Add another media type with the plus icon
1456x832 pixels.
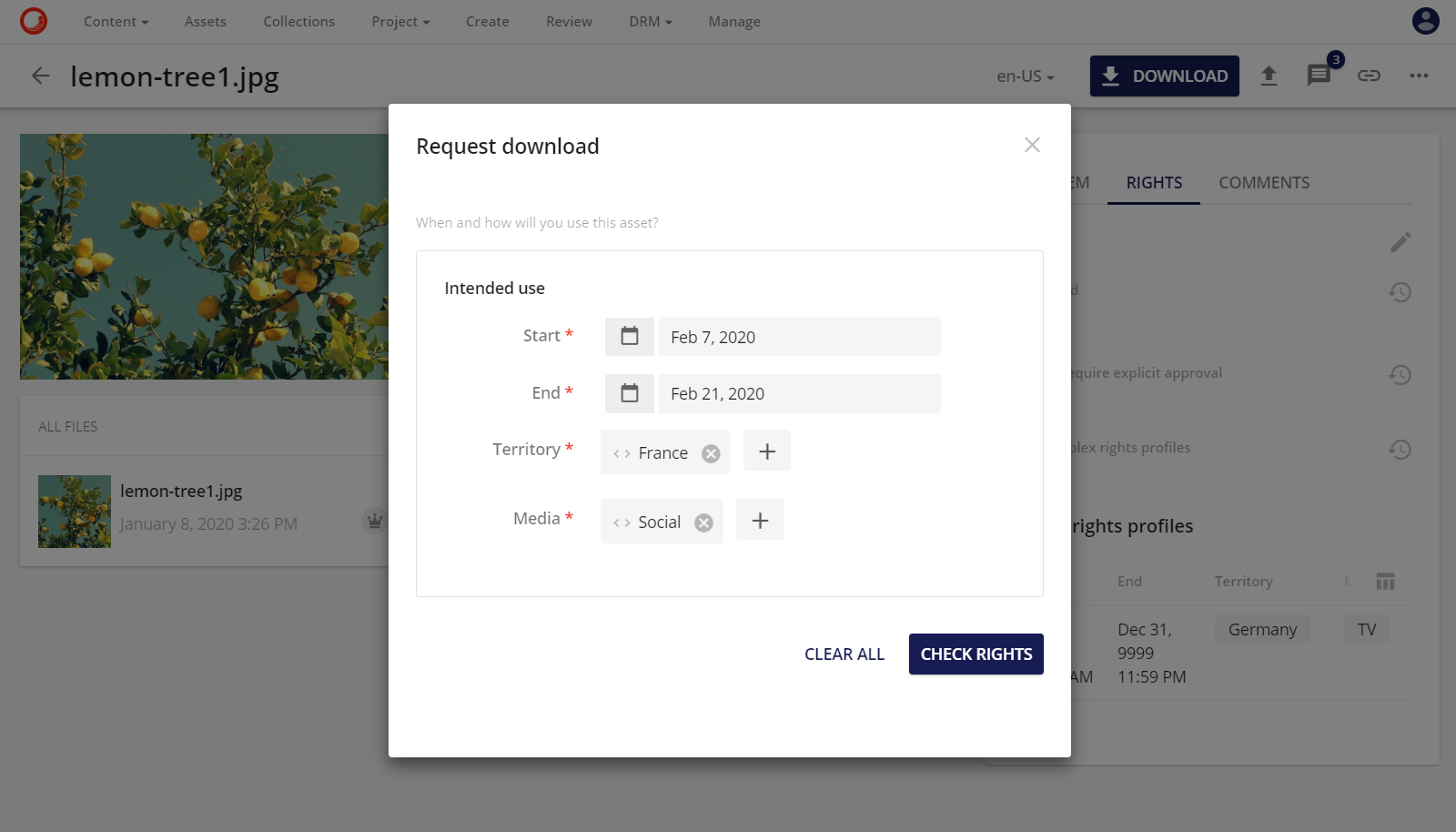760,520
